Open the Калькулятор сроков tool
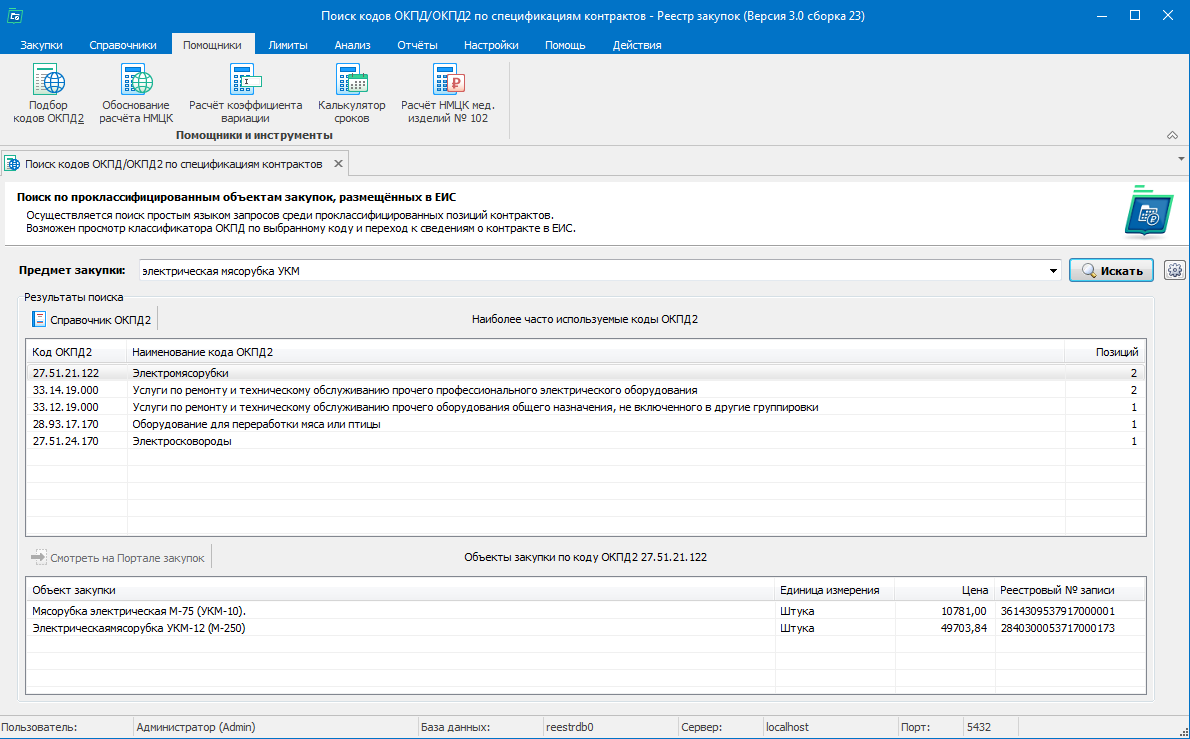 pyautogui.click(x=351, y=93)
